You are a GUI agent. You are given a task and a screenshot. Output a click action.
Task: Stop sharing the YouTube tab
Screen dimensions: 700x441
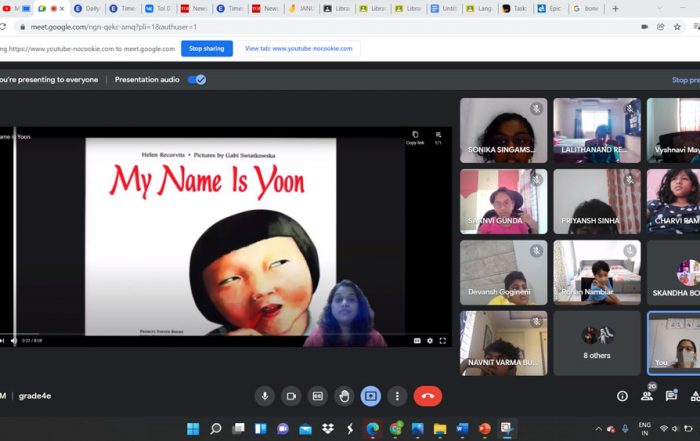pyautogui.click(x=207, y=49)
